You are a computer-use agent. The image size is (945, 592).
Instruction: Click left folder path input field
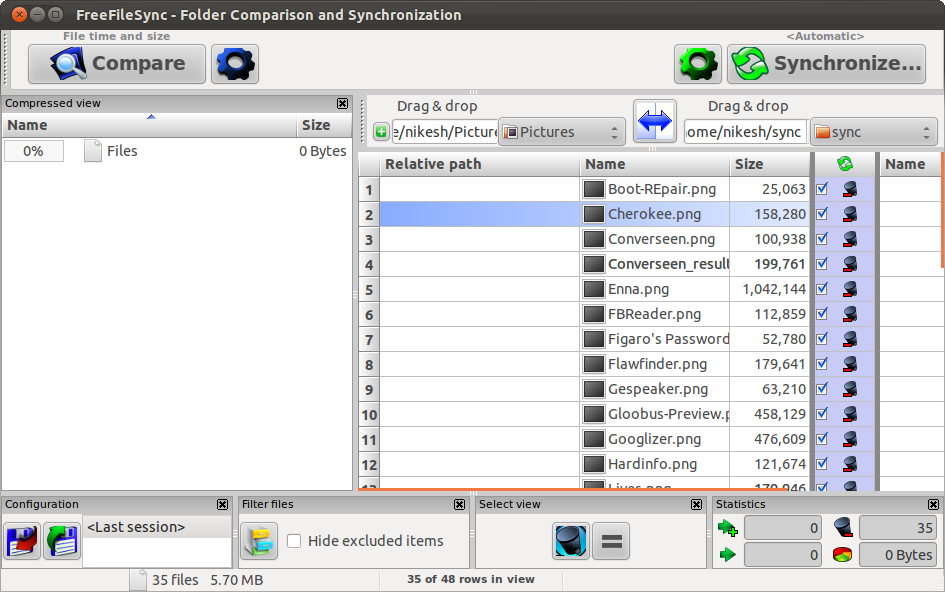coord(445,132)
